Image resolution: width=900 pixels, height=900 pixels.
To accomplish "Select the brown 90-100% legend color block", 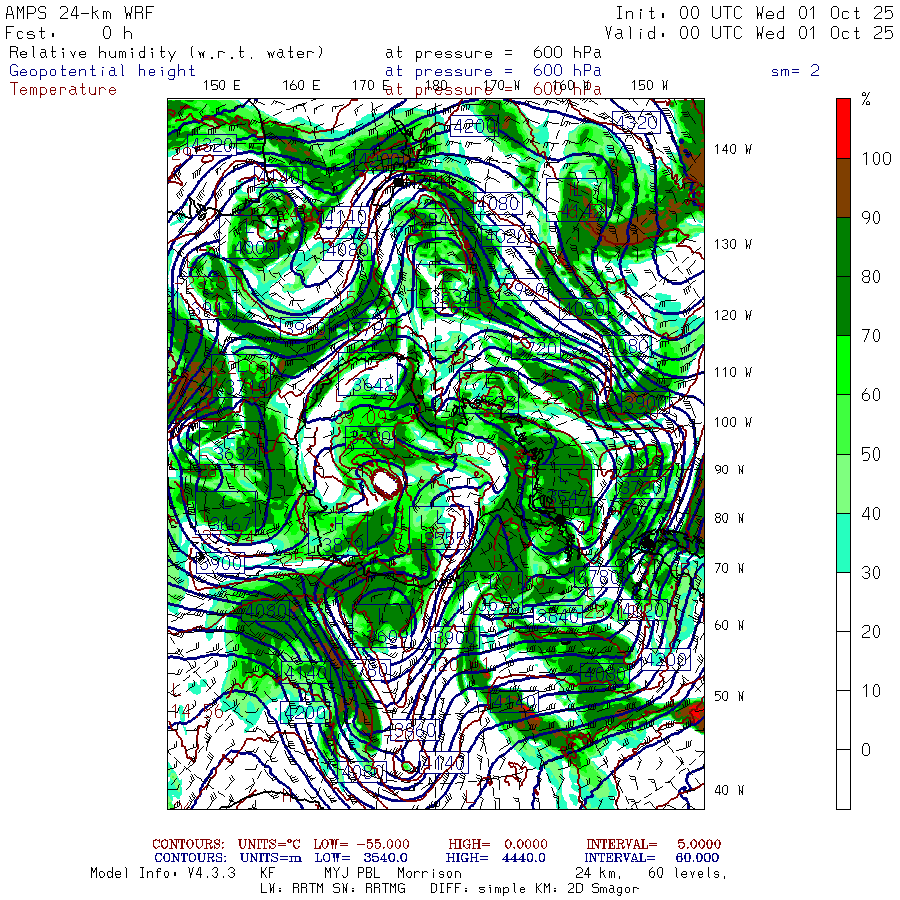I will tap(843, 187).
